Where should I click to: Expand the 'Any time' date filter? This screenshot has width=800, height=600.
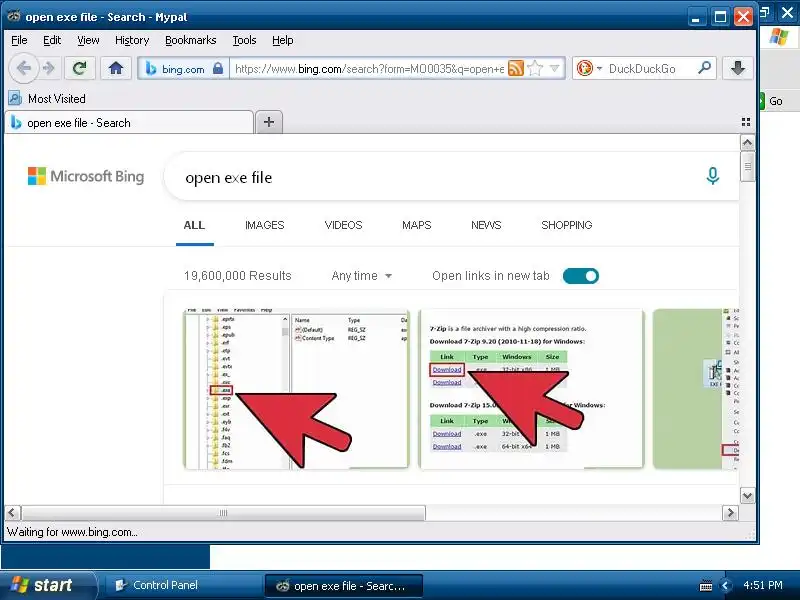tap(361, 276)
